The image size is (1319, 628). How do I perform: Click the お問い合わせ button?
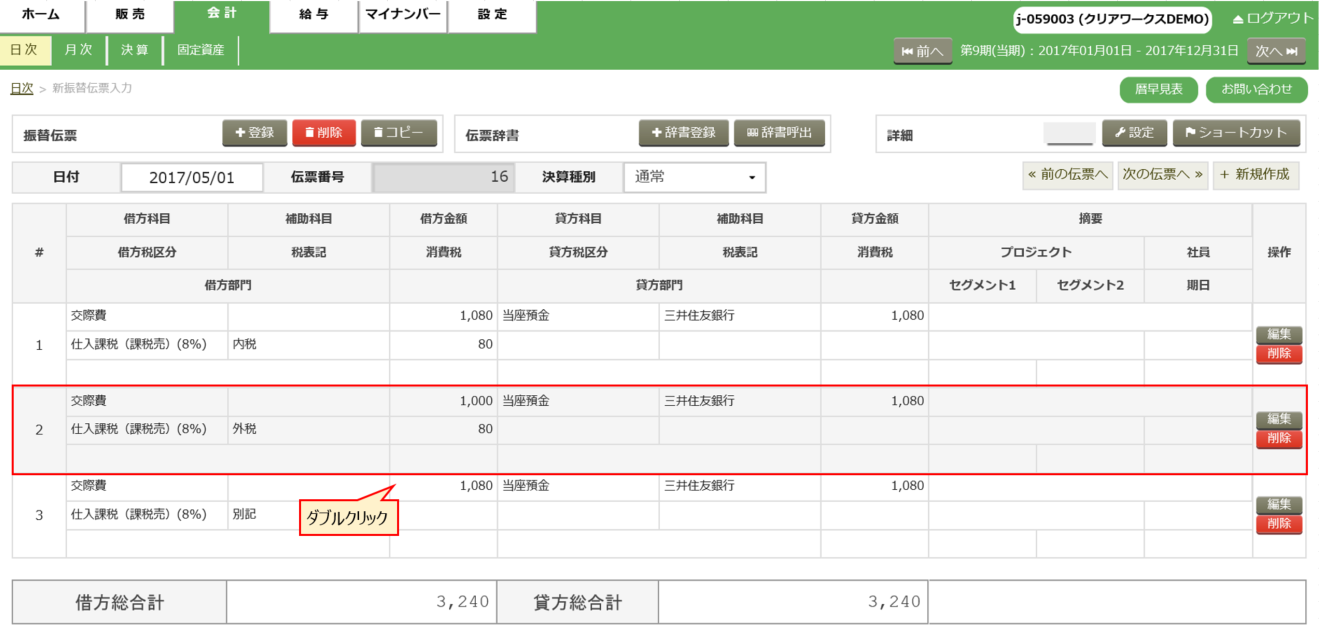1257,89
